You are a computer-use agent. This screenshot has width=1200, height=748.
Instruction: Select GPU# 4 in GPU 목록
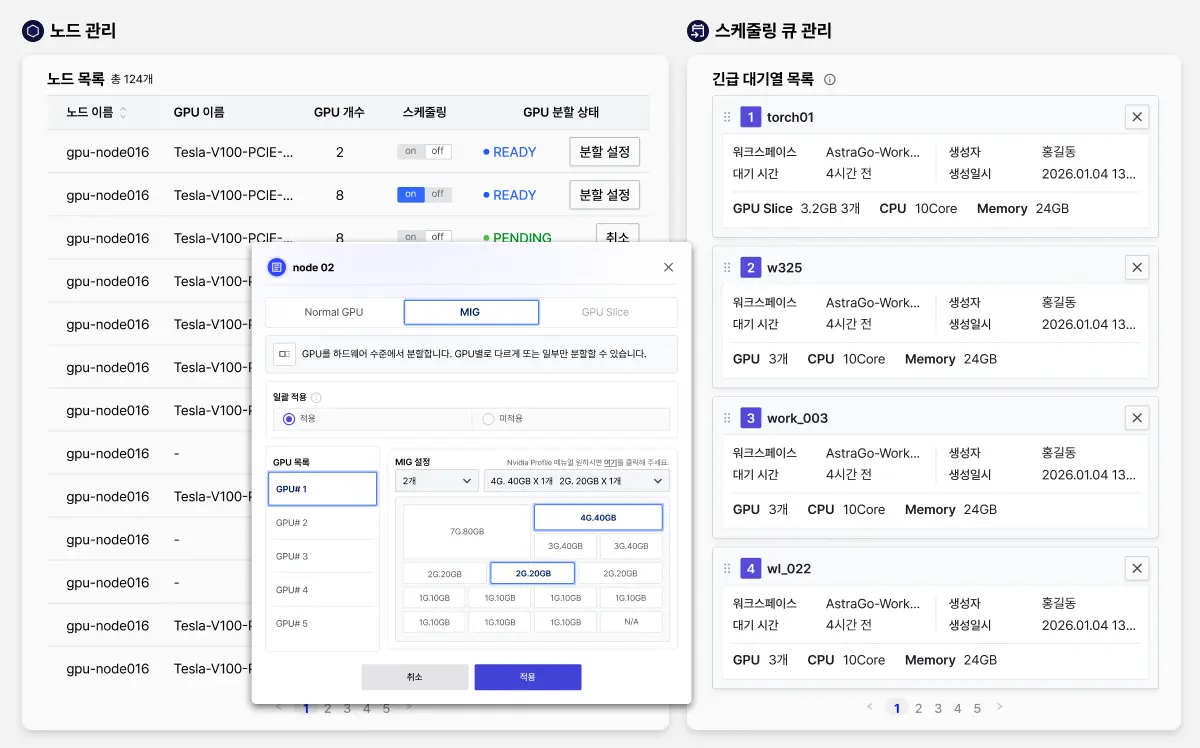tap(322, 590)
